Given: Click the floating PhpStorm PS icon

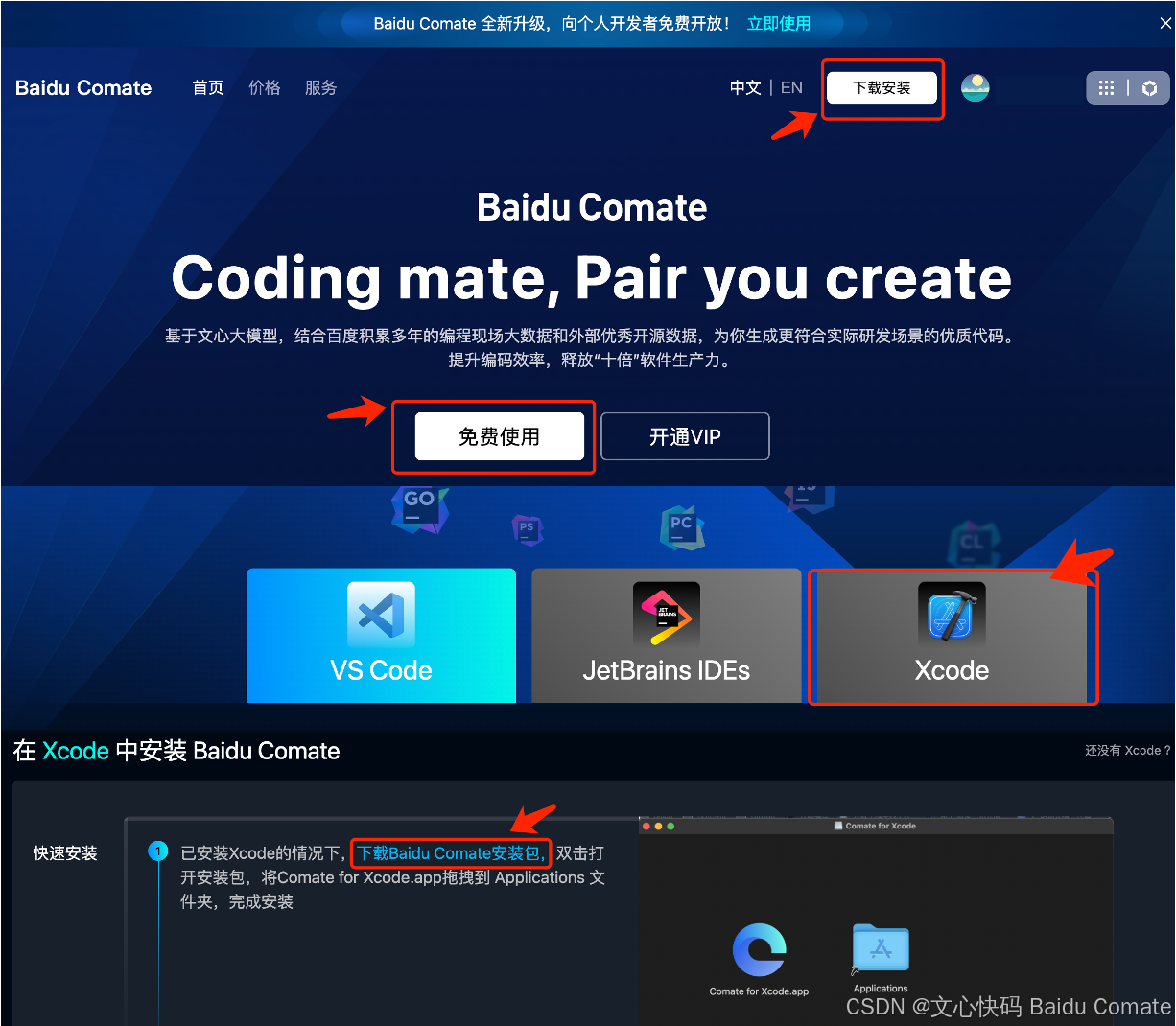Looking at the screenshot, I should [527, 529].
